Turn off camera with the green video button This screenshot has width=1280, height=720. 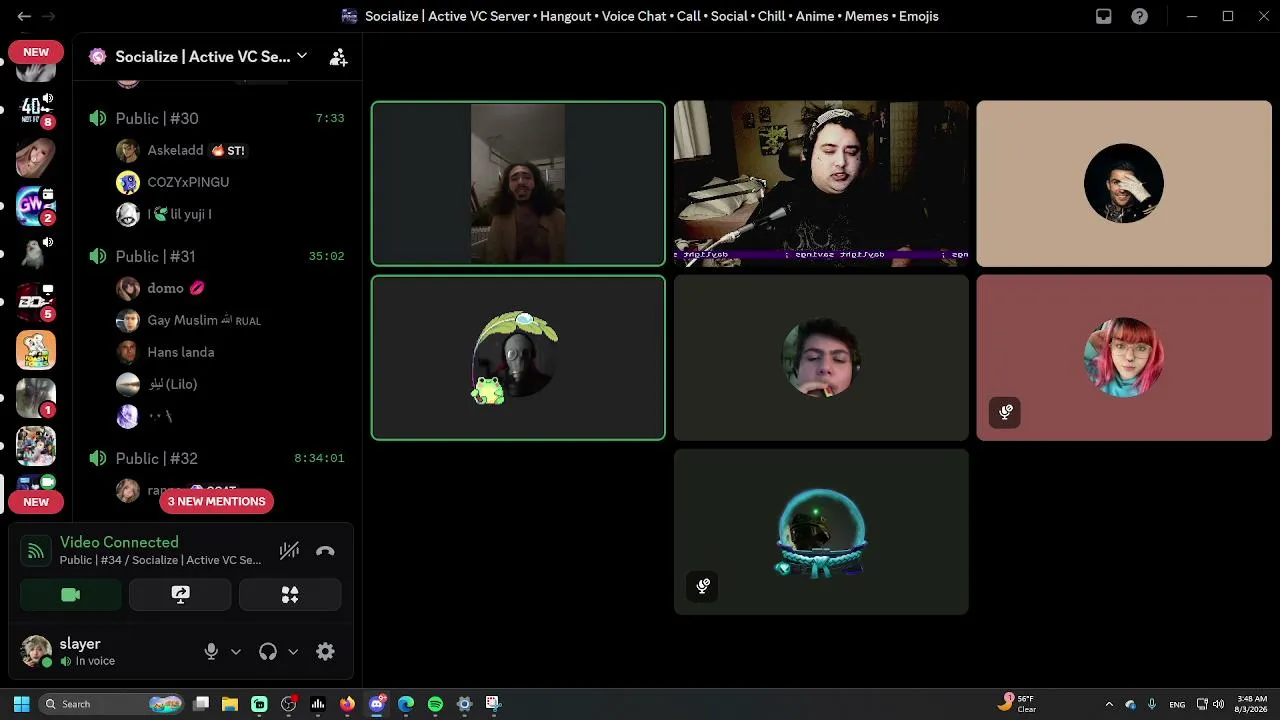click(x=70, y=595)
